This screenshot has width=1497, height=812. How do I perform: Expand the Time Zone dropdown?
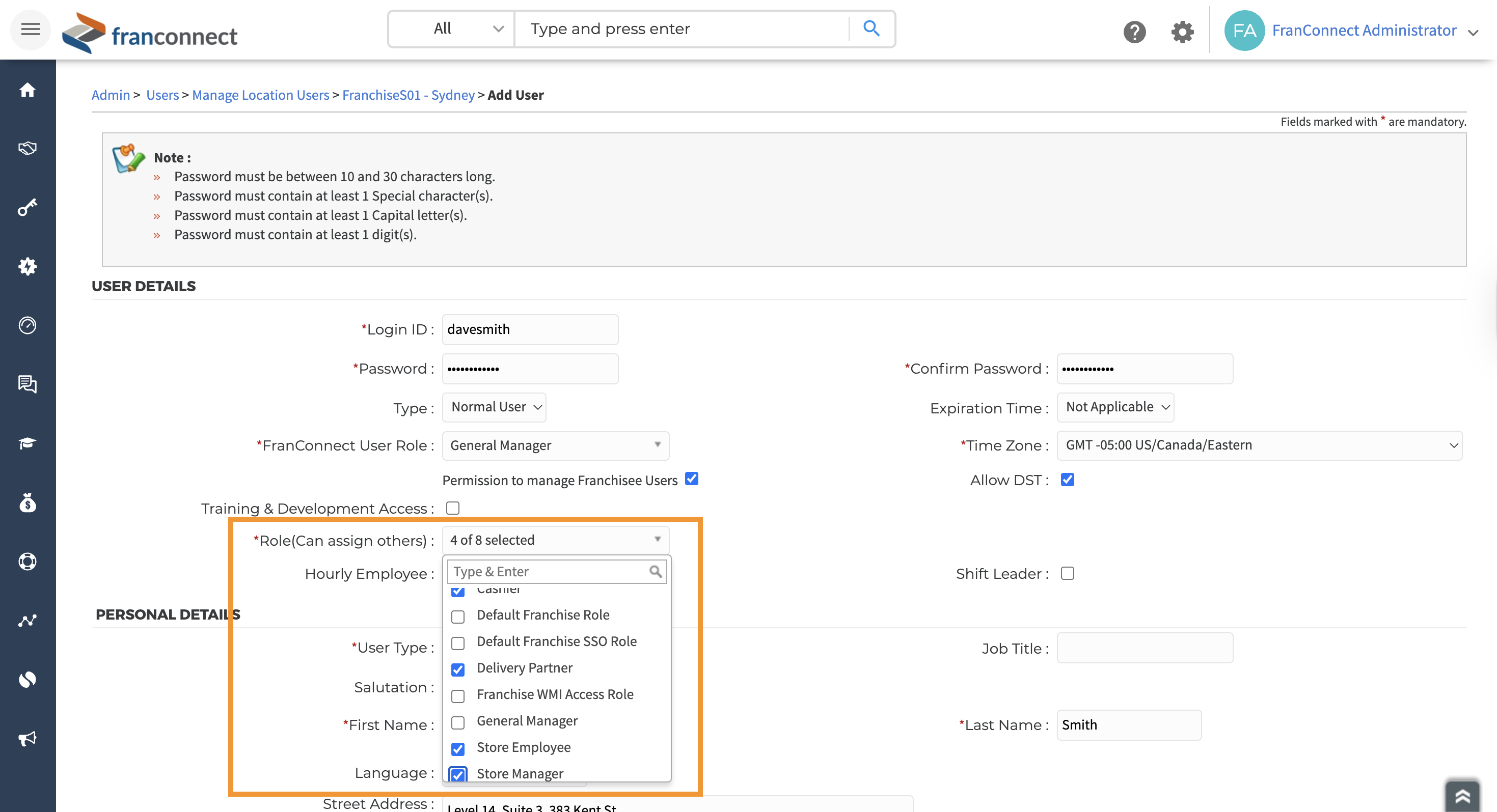1259,445
